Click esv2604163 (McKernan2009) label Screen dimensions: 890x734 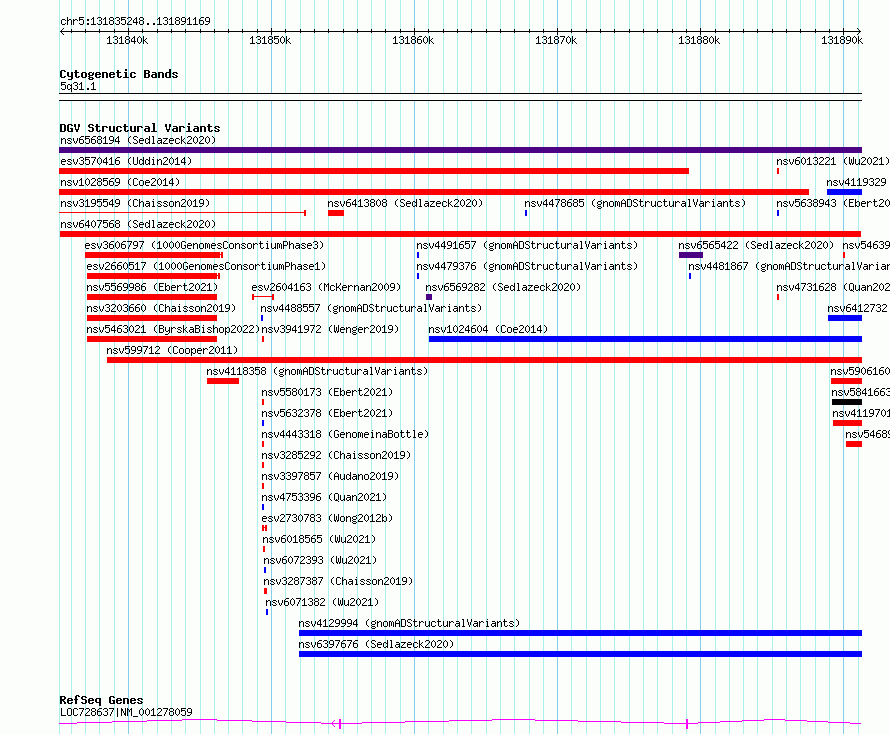tap(326, 287)
